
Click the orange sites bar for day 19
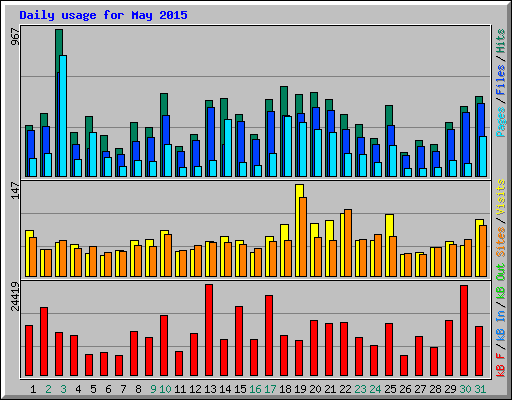303,237
